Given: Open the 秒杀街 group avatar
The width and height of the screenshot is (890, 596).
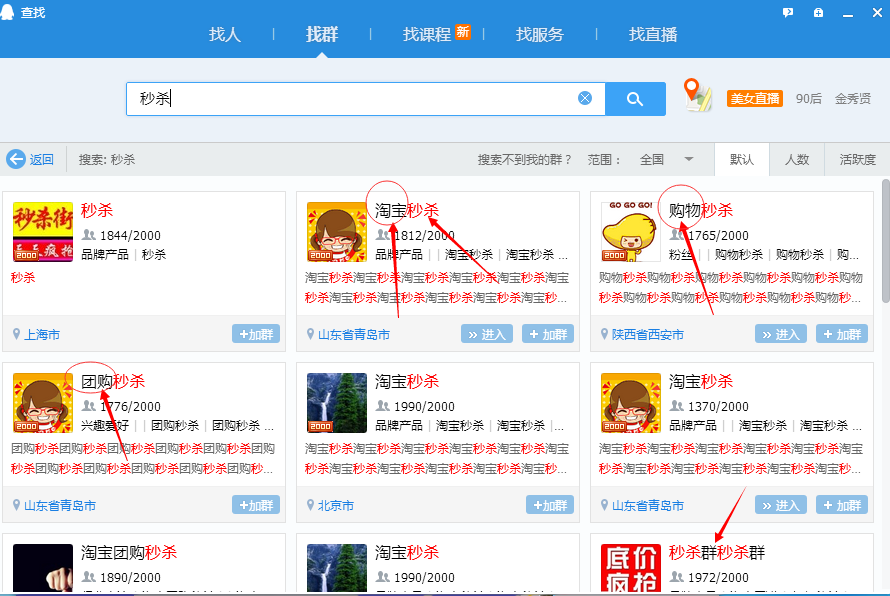Looking at the screenshot, I should point(43,232).
